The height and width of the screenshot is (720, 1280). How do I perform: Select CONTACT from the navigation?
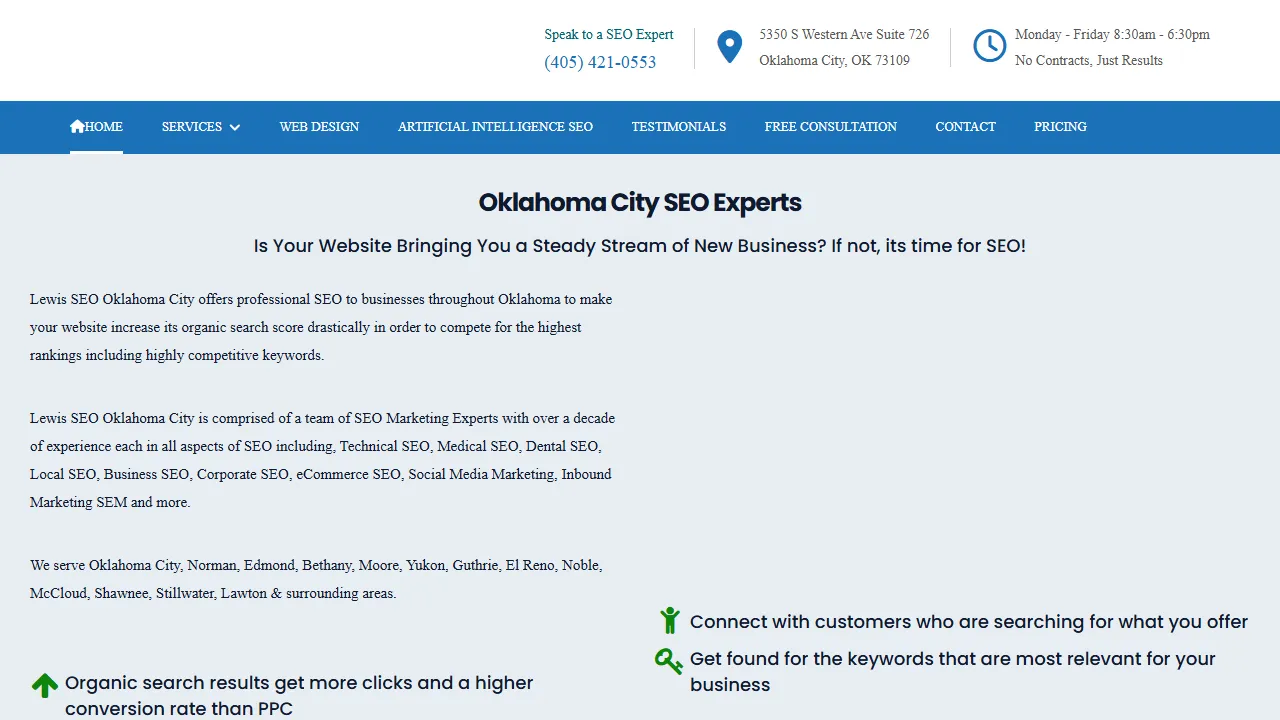(x=965, y=127)
